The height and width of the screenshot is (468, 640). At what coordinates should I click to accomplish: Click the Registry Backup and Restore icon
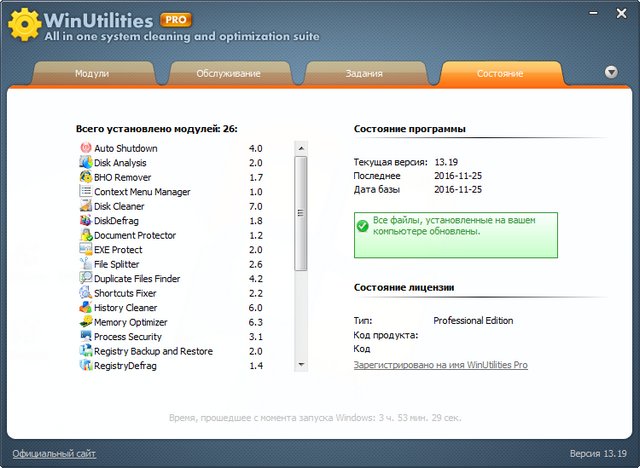pyautogui.click(x=85, y=351)
